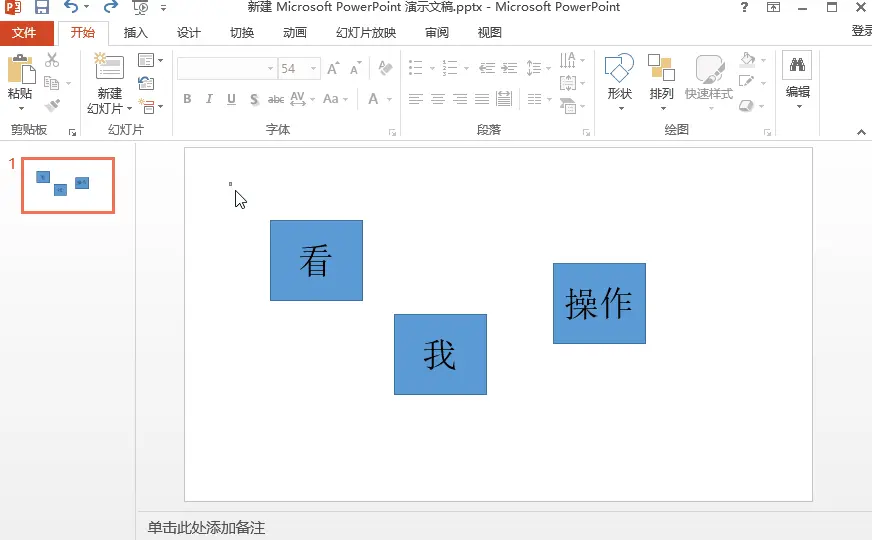Toggle strikethrough formatting
Image resolution: width=872 pixels, height=540 pixels.
click(276, 99)
